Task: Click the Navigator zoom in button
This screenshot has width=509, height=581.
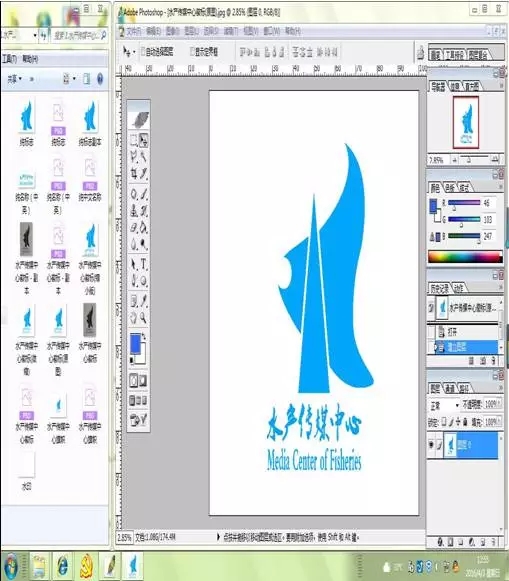Action: click(495, 160)
